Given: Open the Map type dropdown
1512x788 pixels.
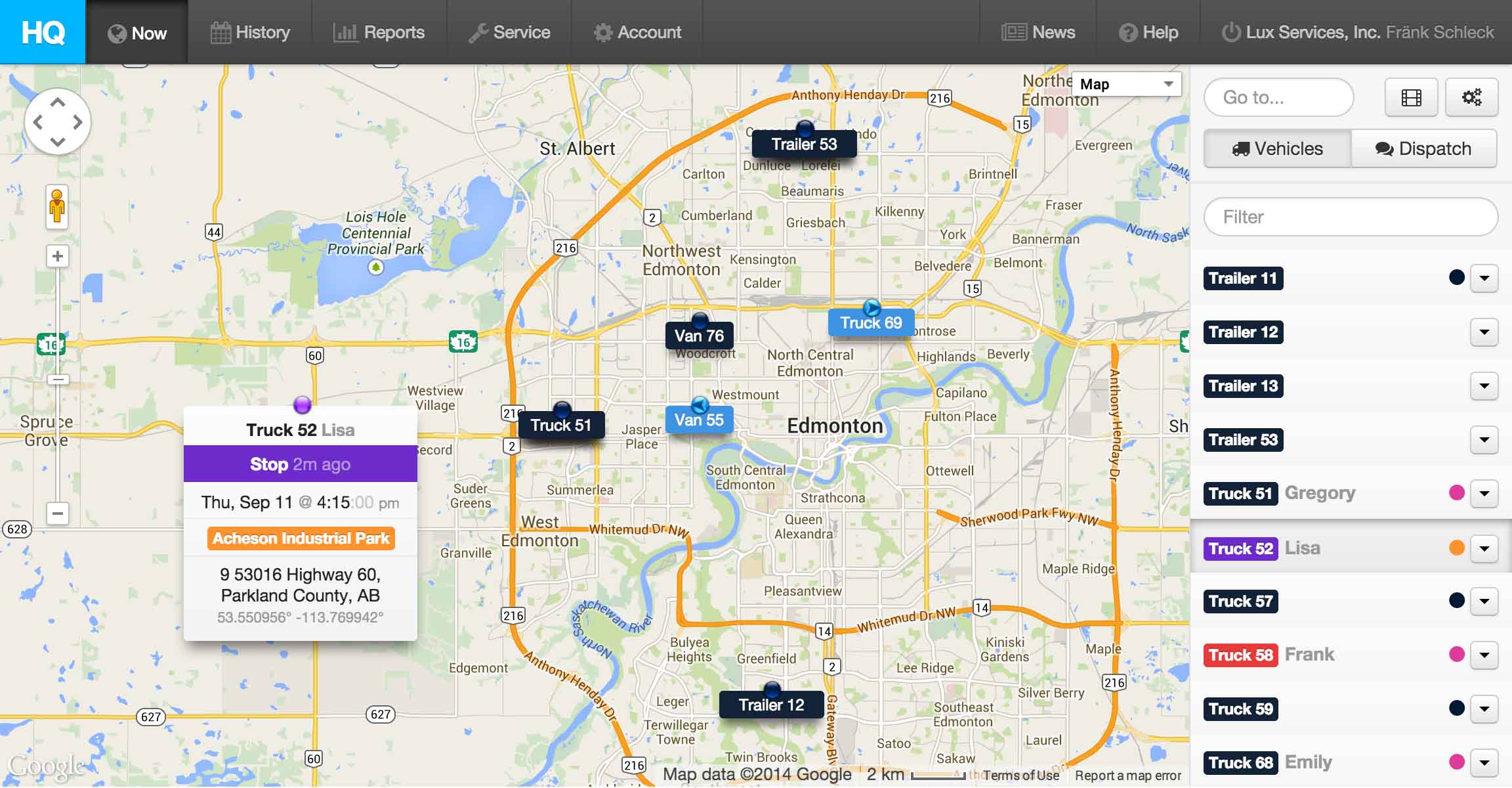Looking at the screenshot, I should click(x=1126, y=84).
